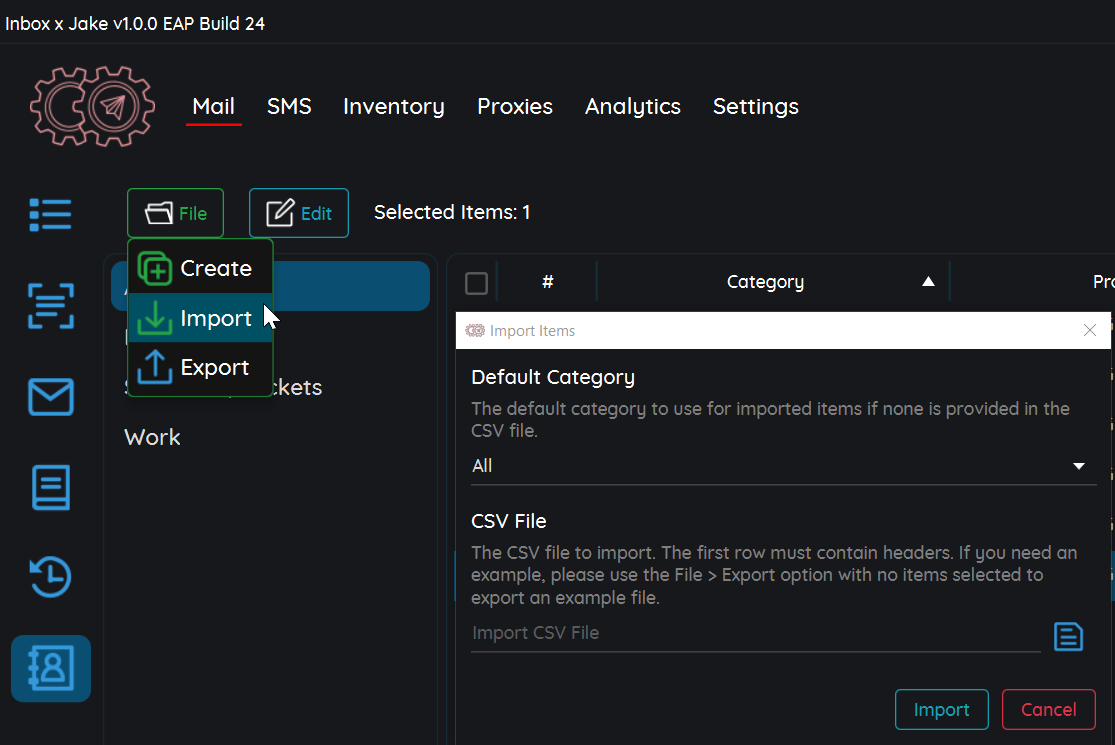Expand the Default Category dropdown
Image resolution: width=1115 pixels, height=745 pixels.
pyautogui.click(x=783, y=466)
